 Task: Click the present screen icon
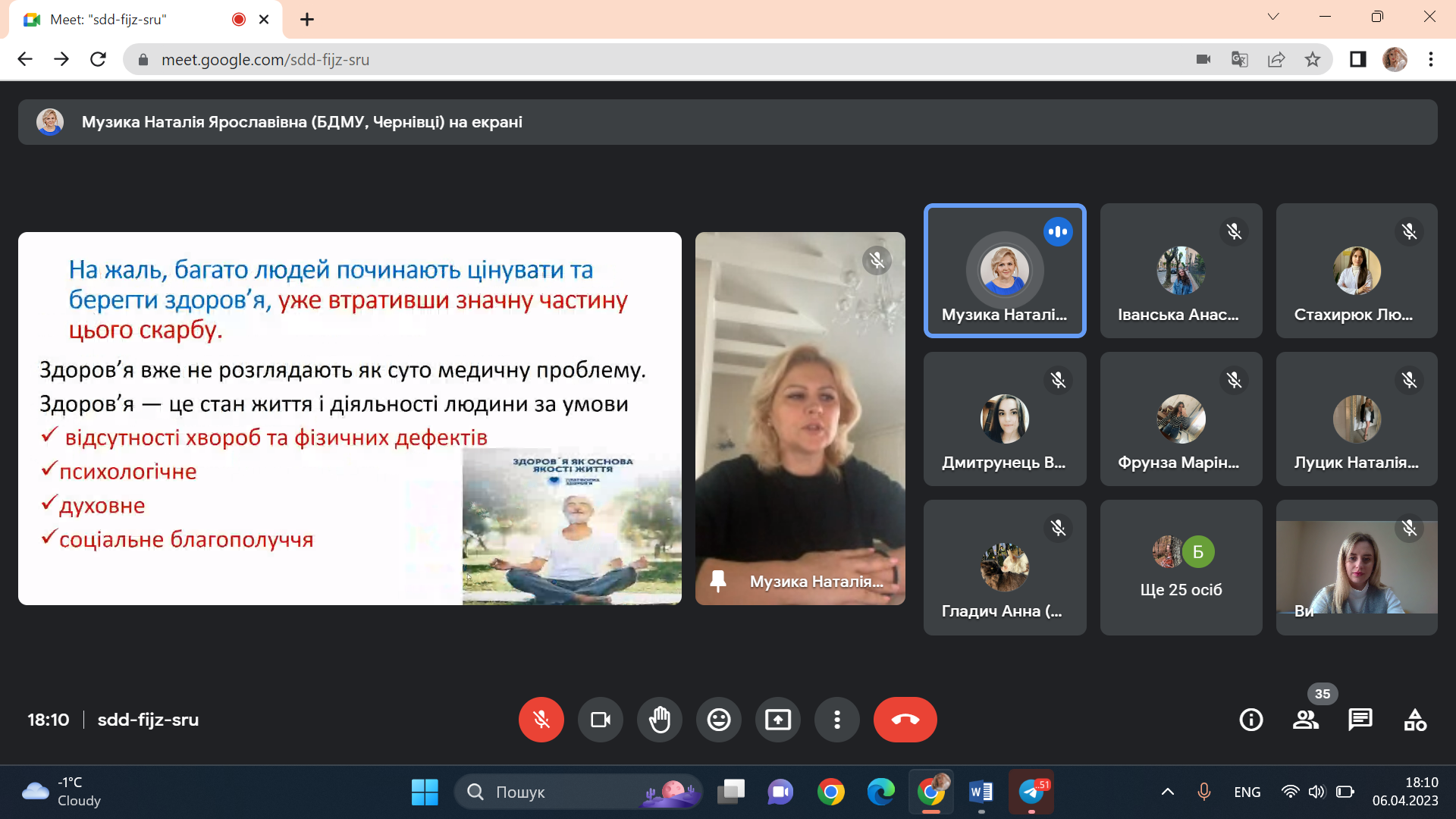tap(777, 719)
